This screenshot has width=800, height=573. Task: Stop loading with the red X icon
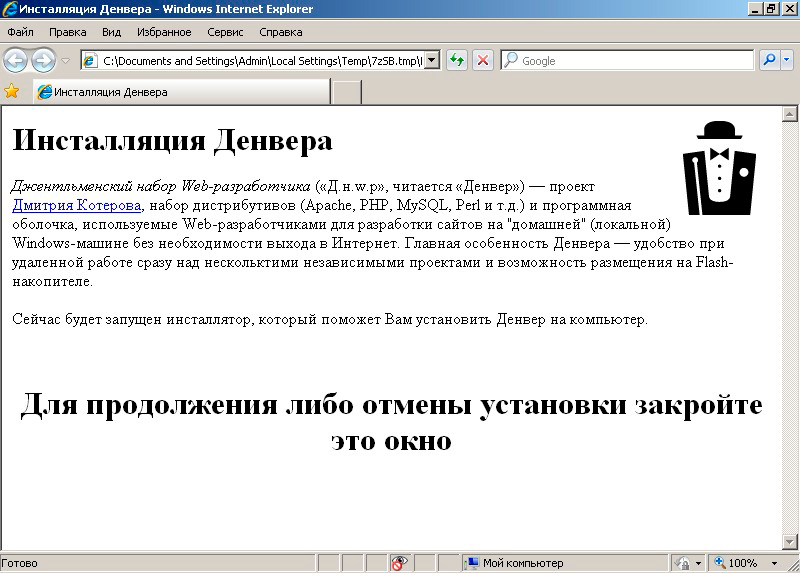coord(482,61)
